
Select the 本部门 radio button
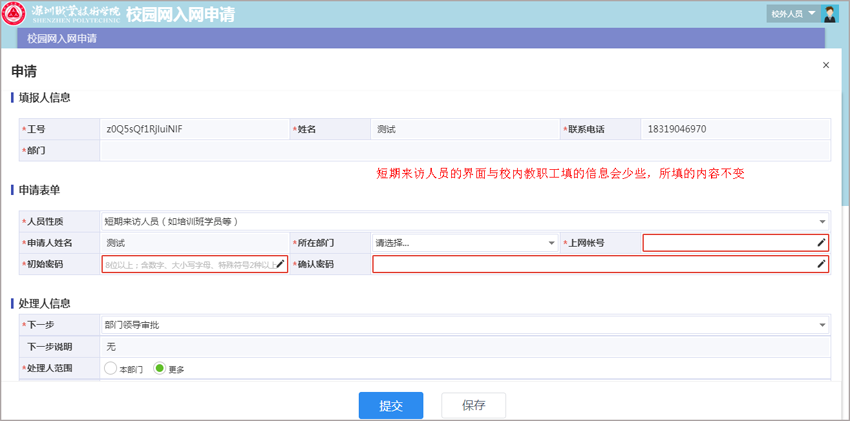click(x=111, y=369)
